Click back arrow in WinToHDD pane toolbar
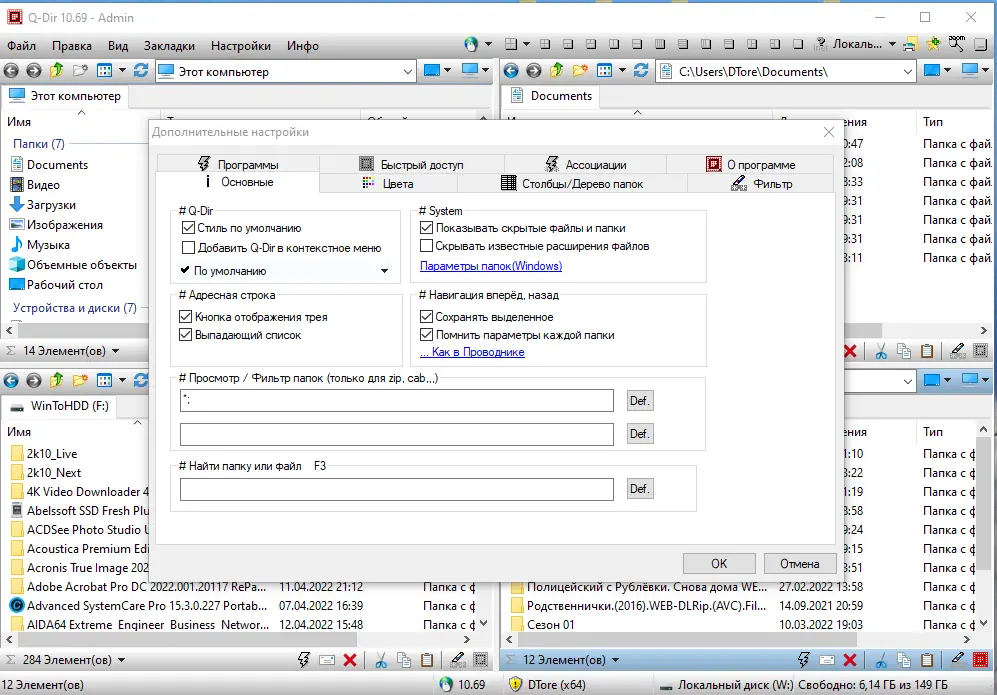 (11, 381)
